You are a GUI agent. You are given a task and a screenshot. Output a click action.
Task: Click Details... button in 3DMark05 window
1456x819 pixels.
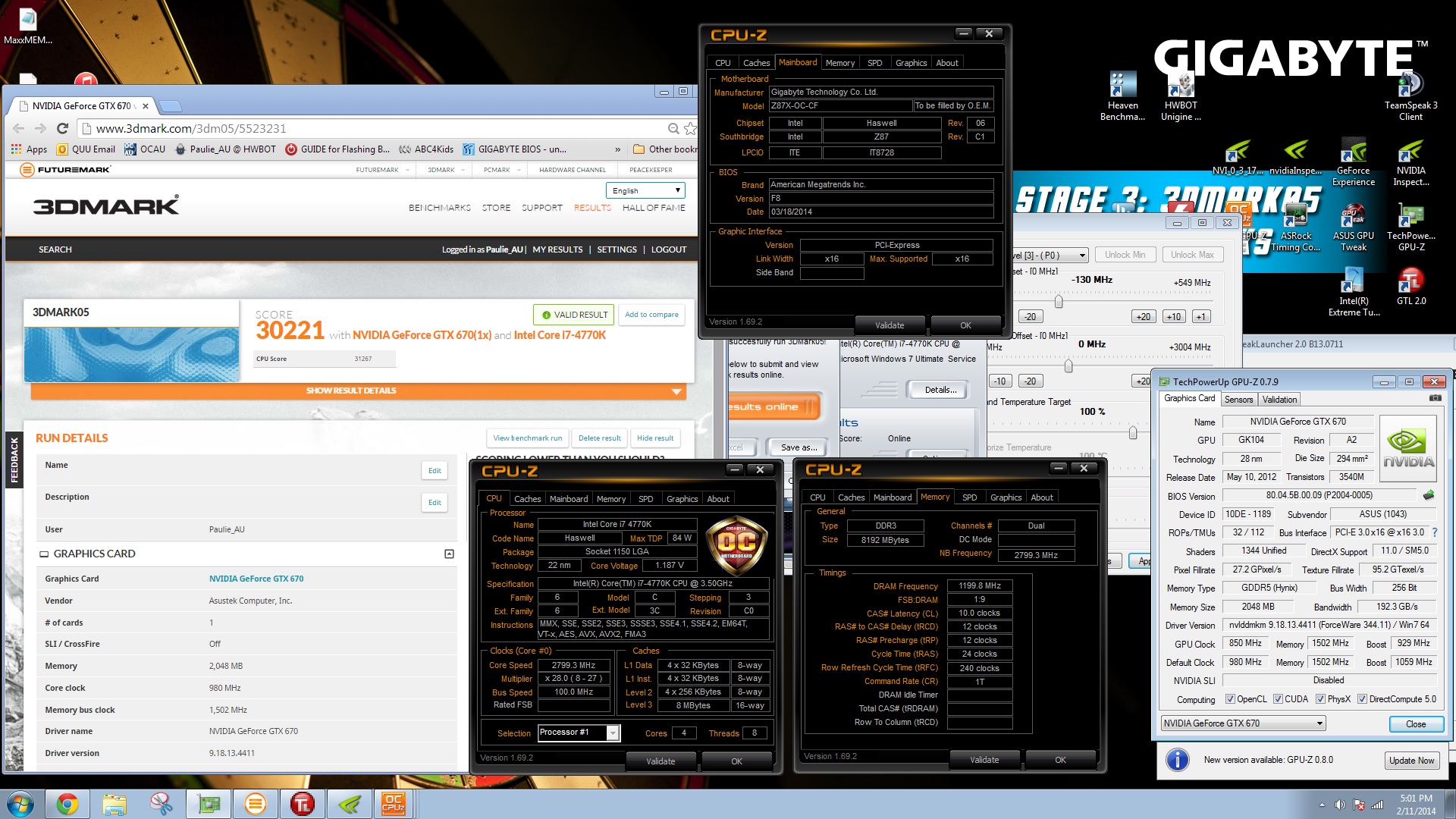pos(940,390)
